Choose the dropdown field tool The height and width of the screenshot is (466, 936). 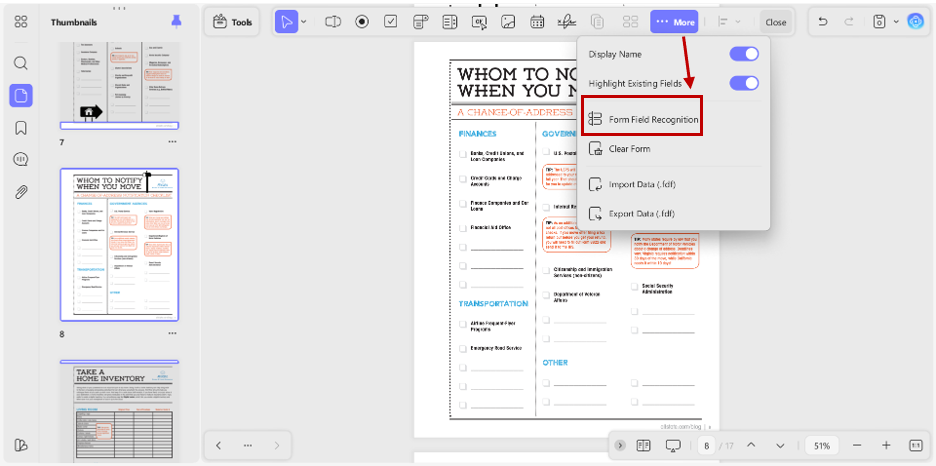(x=421, y=22)
